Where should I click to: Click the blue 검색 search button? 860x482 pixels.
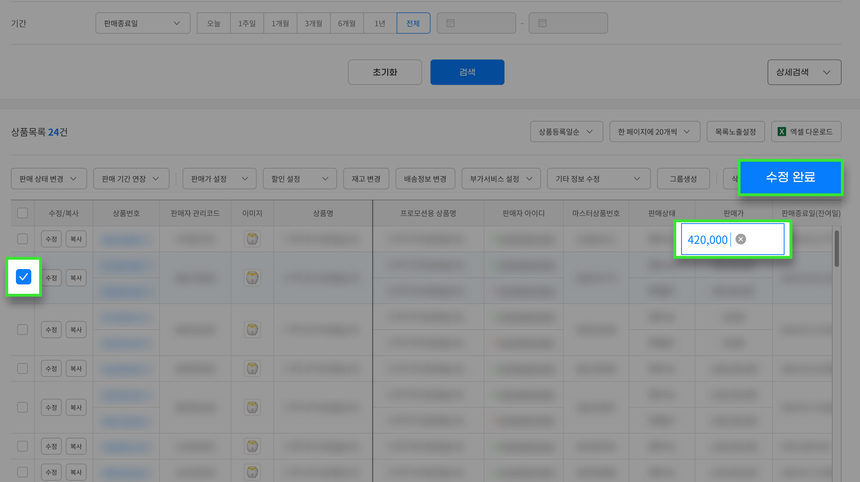tap(467, 72)
